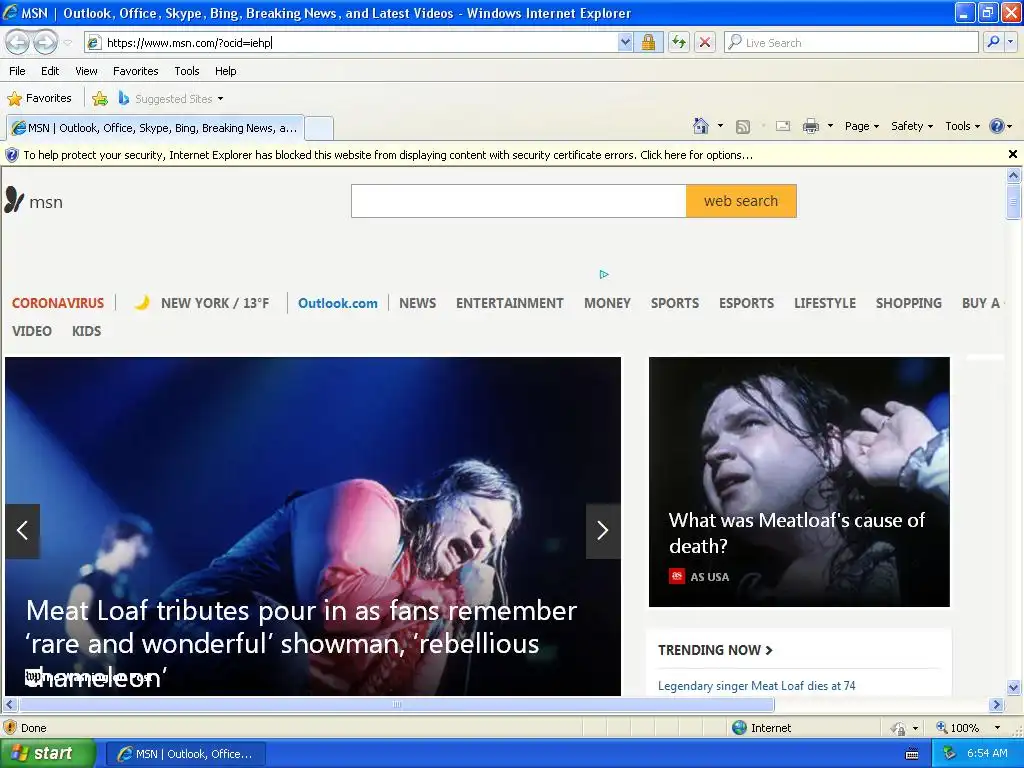Viewport: 1024px width, 768px height.
Task: Dismiss the security information bar
Action: (1013, 154)
